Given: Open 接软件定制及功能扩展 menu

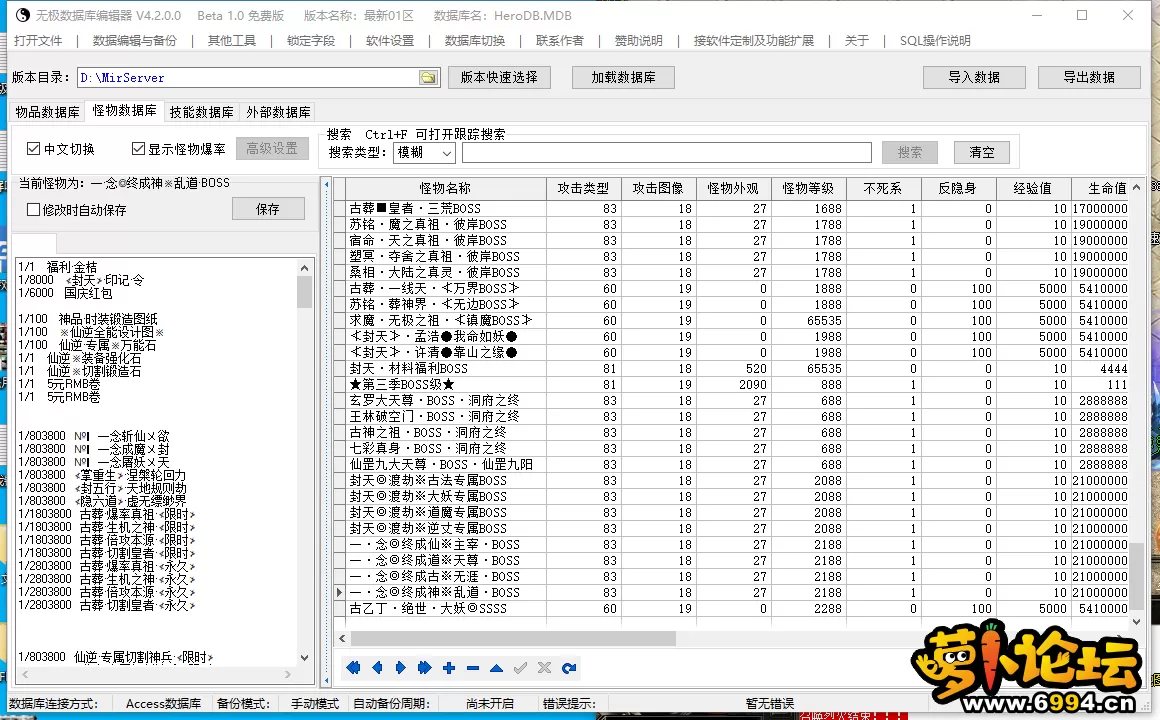Looking at the screenshot, I should (x=754, y=41).
